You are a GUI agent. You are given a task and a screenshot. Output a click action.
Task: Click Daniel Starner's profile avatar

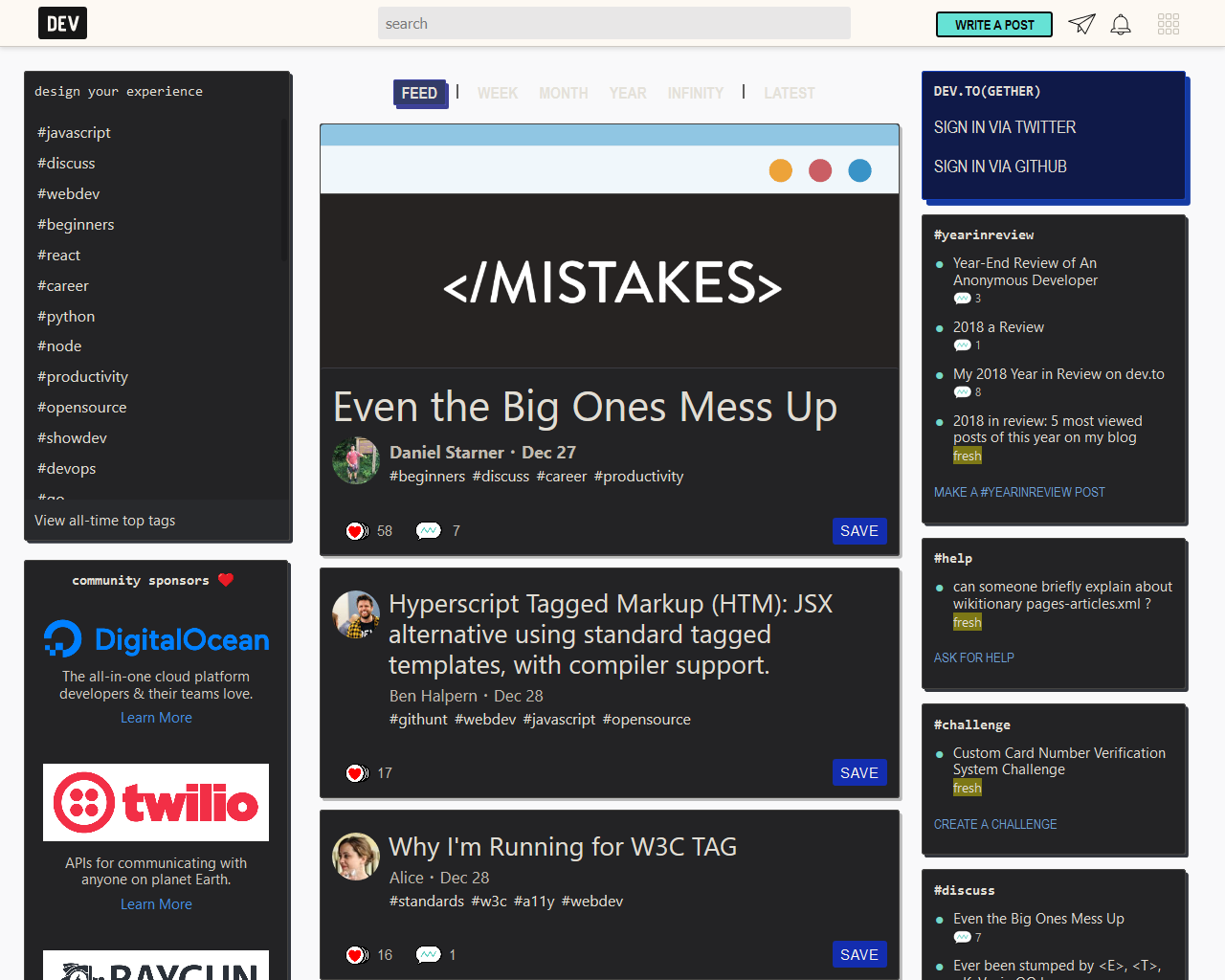click(355, 460)
